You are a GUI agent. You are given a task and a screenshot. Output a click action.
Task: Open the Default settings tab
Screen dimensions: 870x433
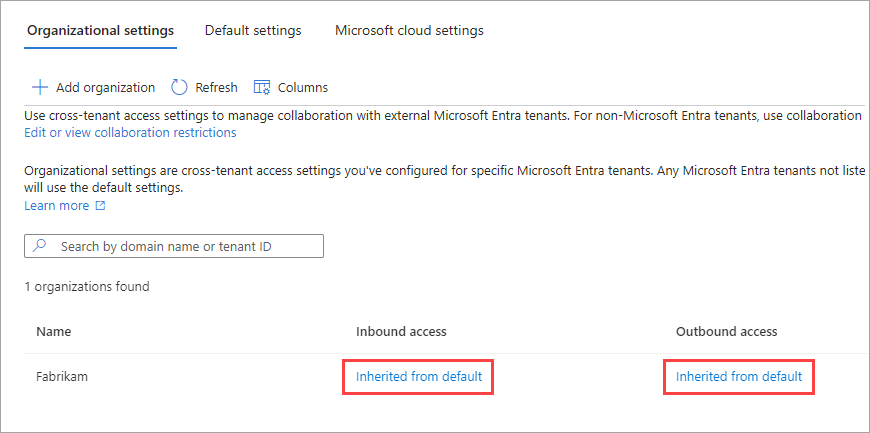coord(253,31)
